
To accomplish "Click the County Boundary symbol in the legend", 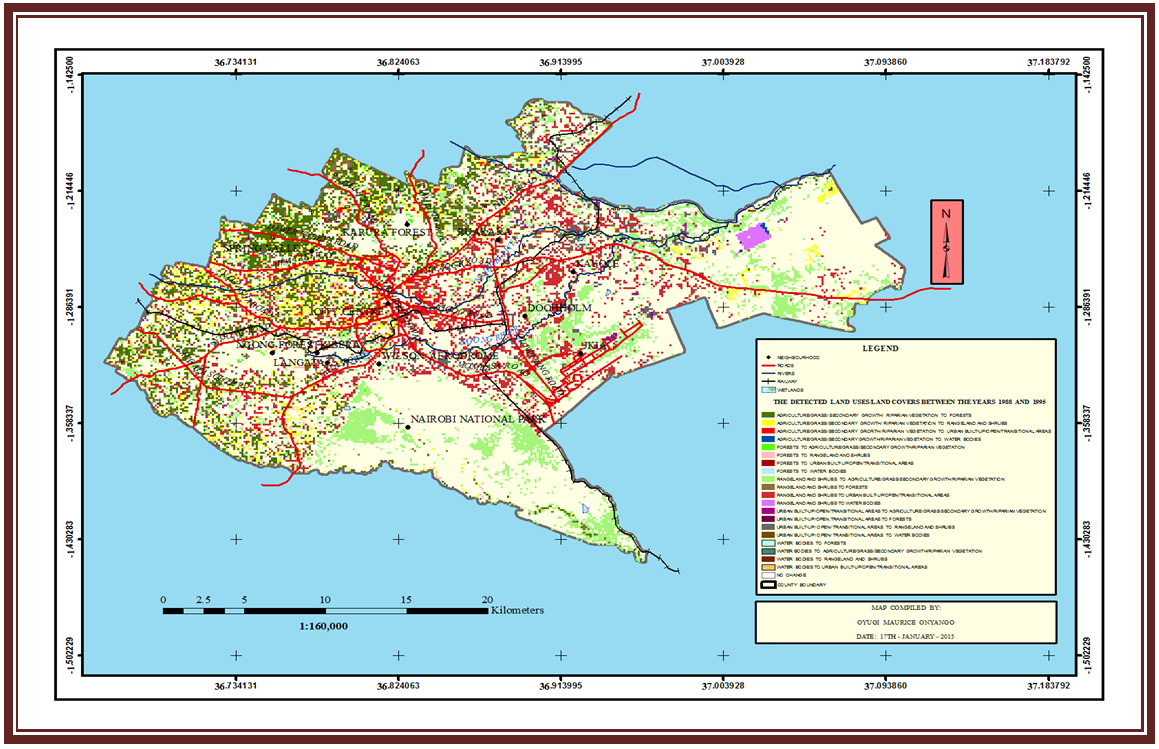I will pyautogui.click(x=769, y=584).
